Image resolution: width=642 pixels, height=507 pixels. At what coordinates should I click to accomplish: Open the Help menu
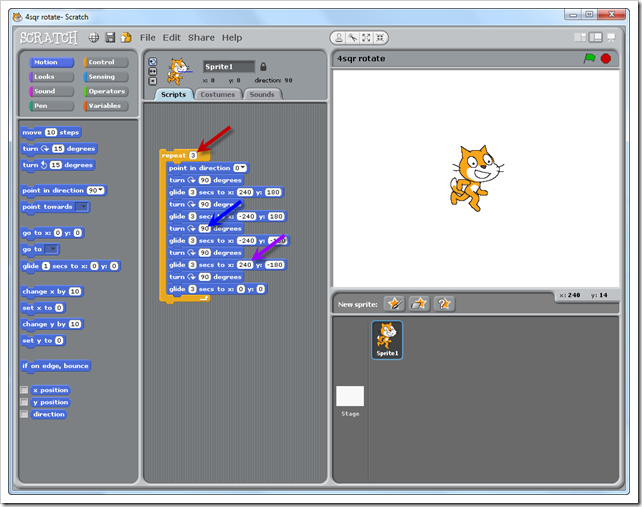pos(232,38)
